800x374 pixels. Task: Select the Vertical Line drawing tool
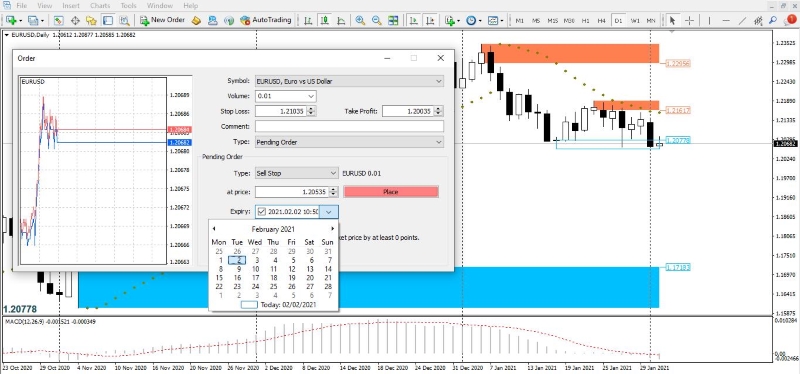coord(710,20)
